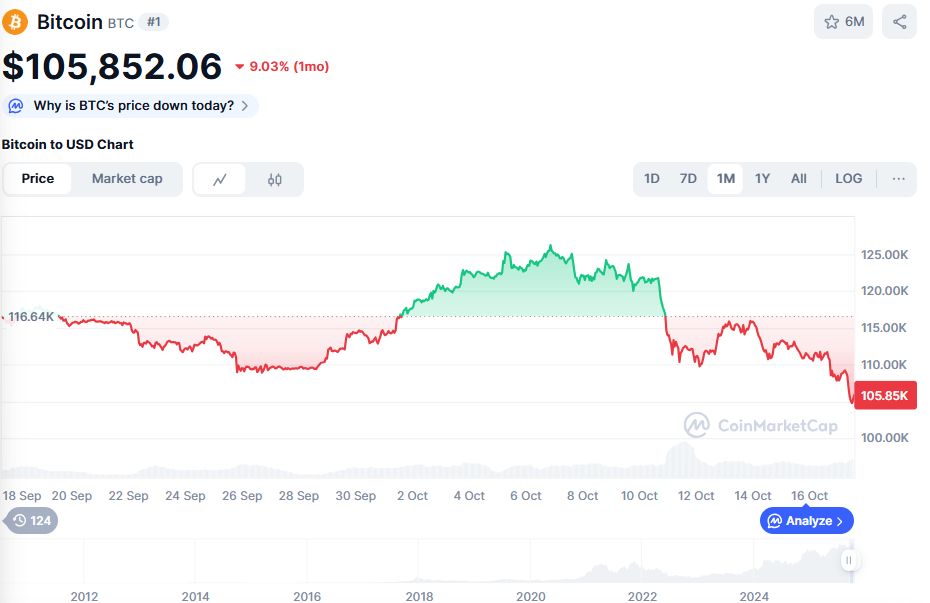Click 2018 on the overview timeline
Viewport: 930px width, 603px height.
tap(419, 596)
